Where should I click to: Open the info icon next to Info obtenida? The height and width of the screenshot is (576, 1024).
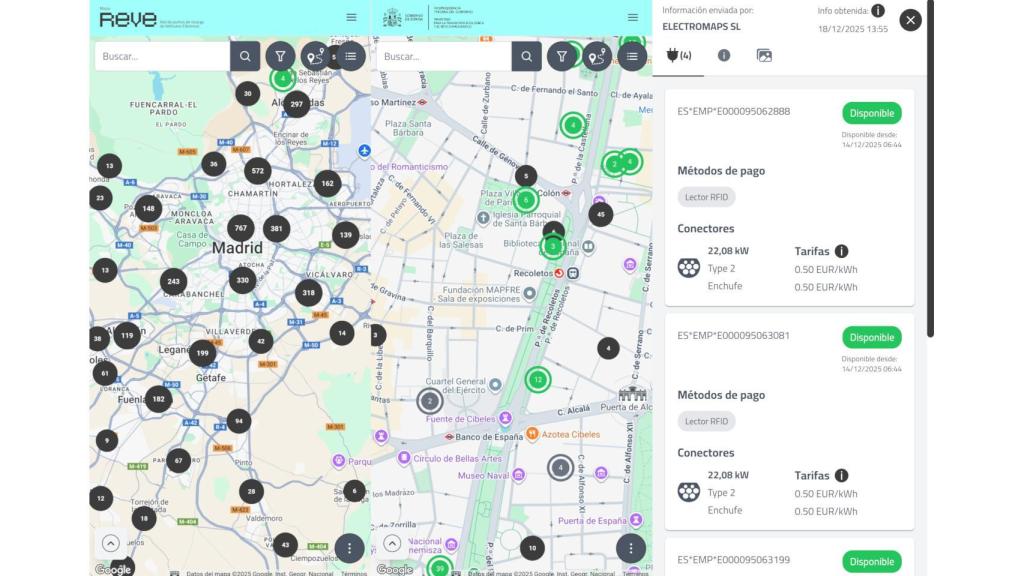(x=877, y=12)
